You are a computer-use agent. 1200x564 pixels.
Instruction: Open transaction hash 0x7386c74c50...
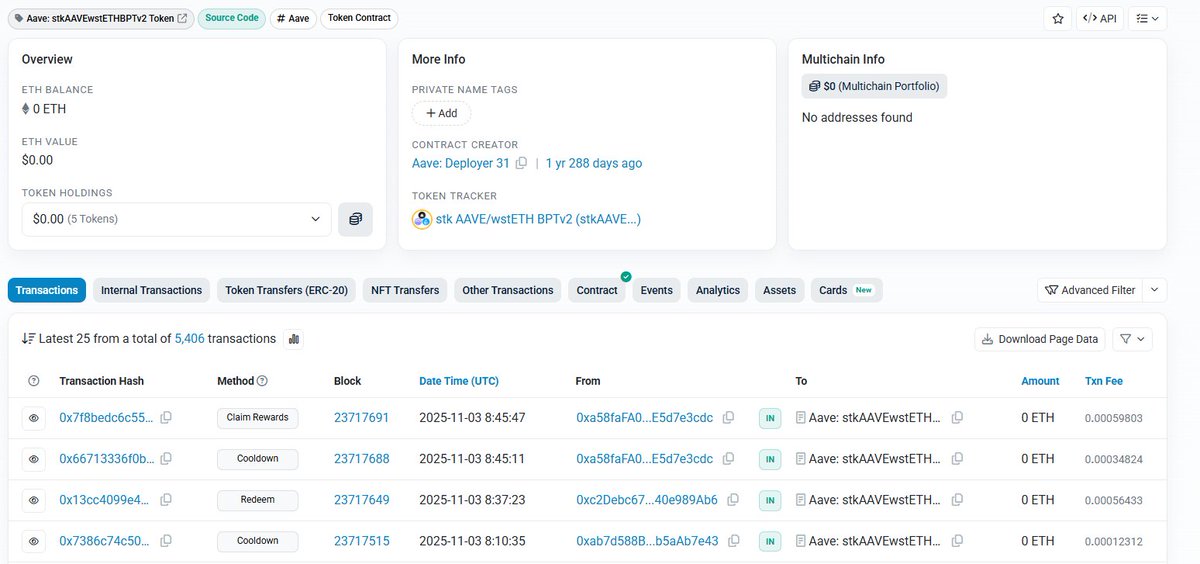point(105,541)
